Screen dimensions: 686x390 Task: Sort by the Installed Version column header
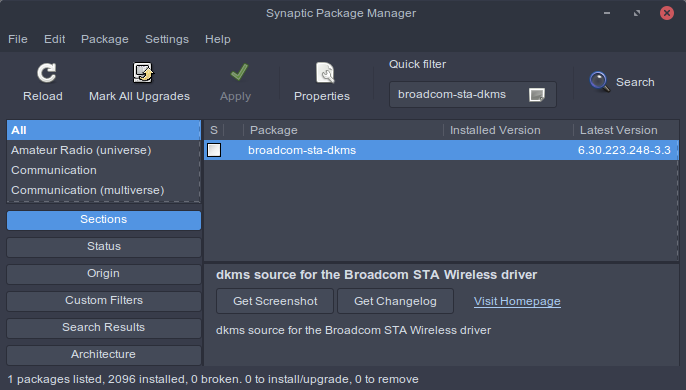(x=508, y=130)
